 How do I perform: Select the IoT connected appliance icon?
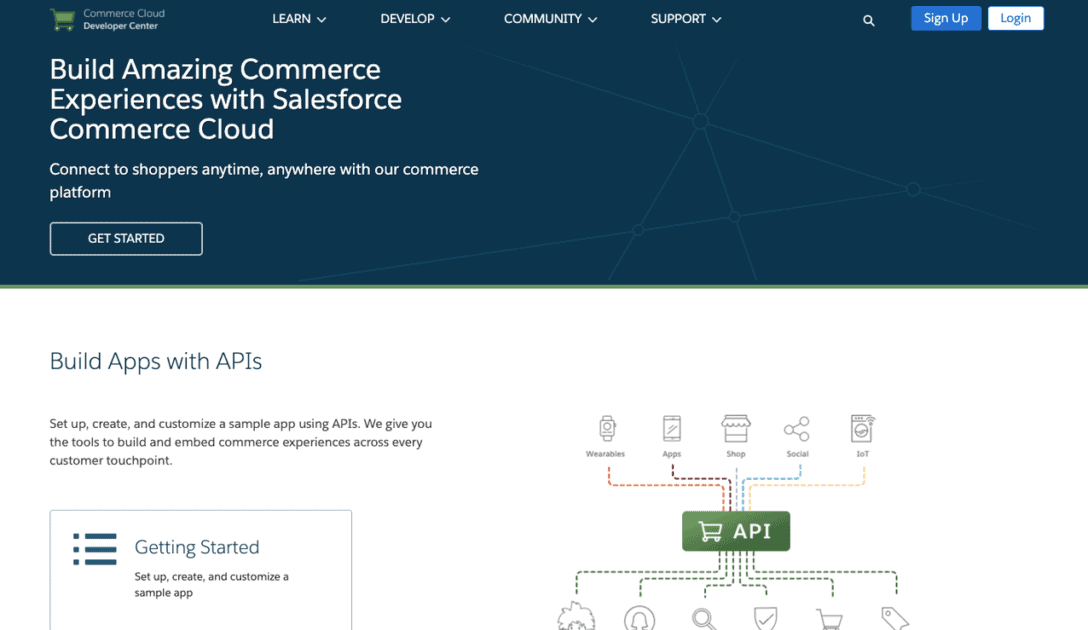pos(862,428)
